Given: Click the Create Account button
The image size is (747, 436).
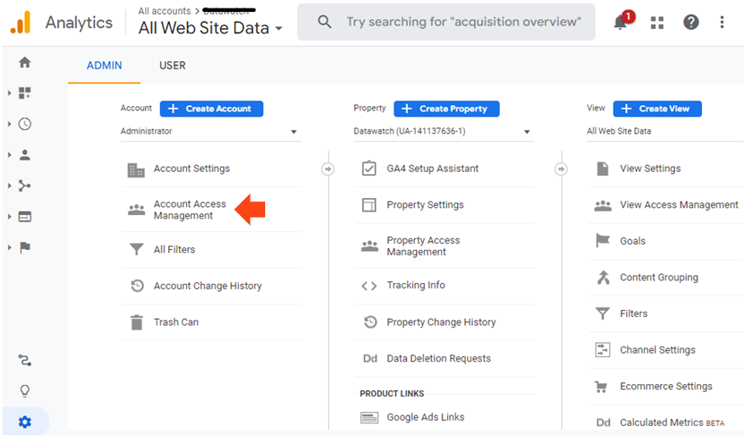Looking at the screenshot, I should point(211,108).
